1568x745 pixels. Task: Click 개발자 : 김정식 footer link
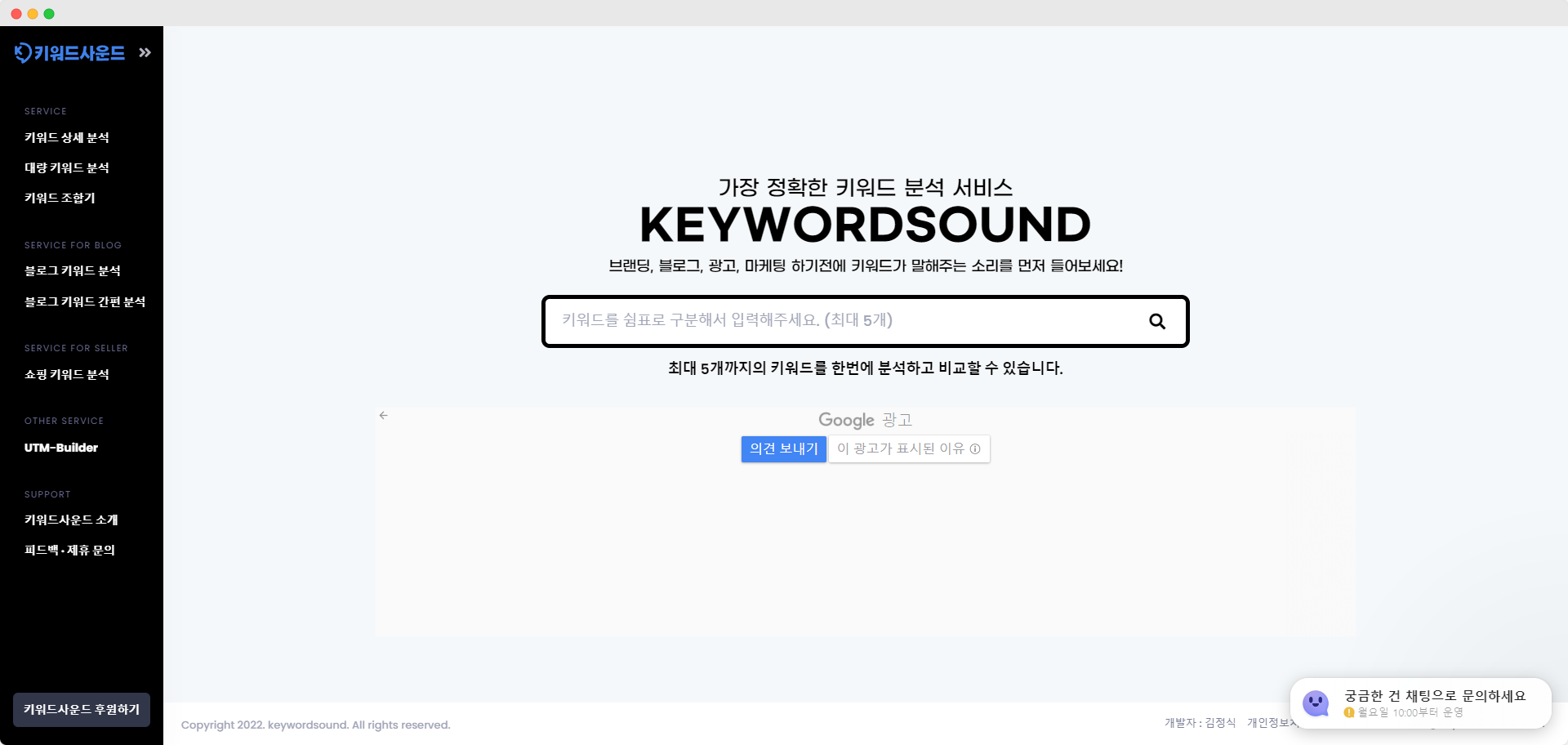[x=1200, y=723]
